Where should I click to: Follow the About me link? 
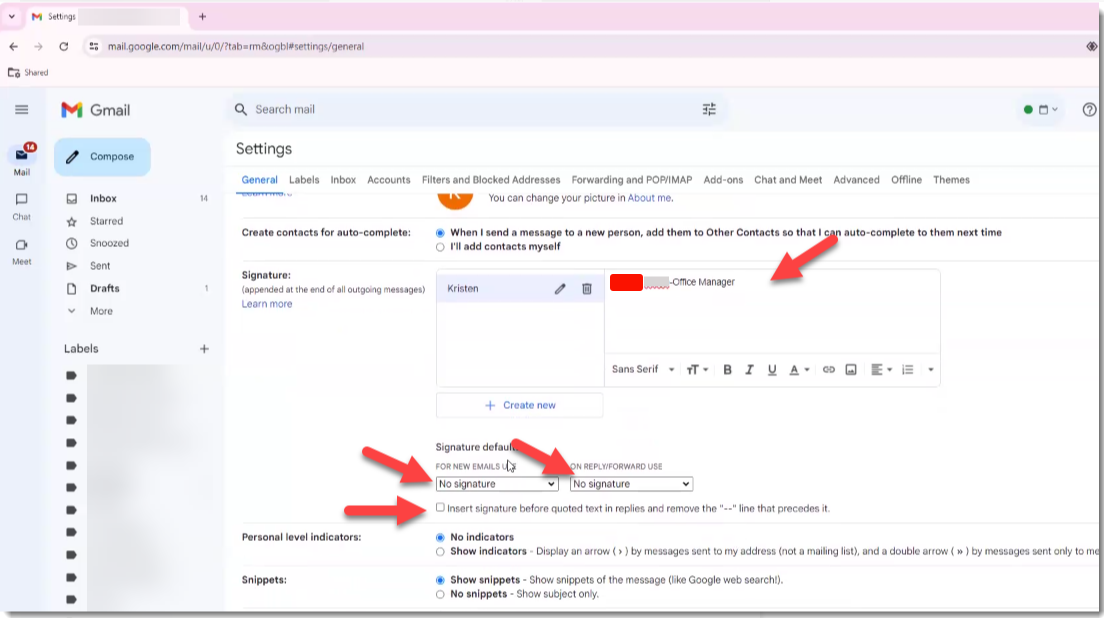649,198
